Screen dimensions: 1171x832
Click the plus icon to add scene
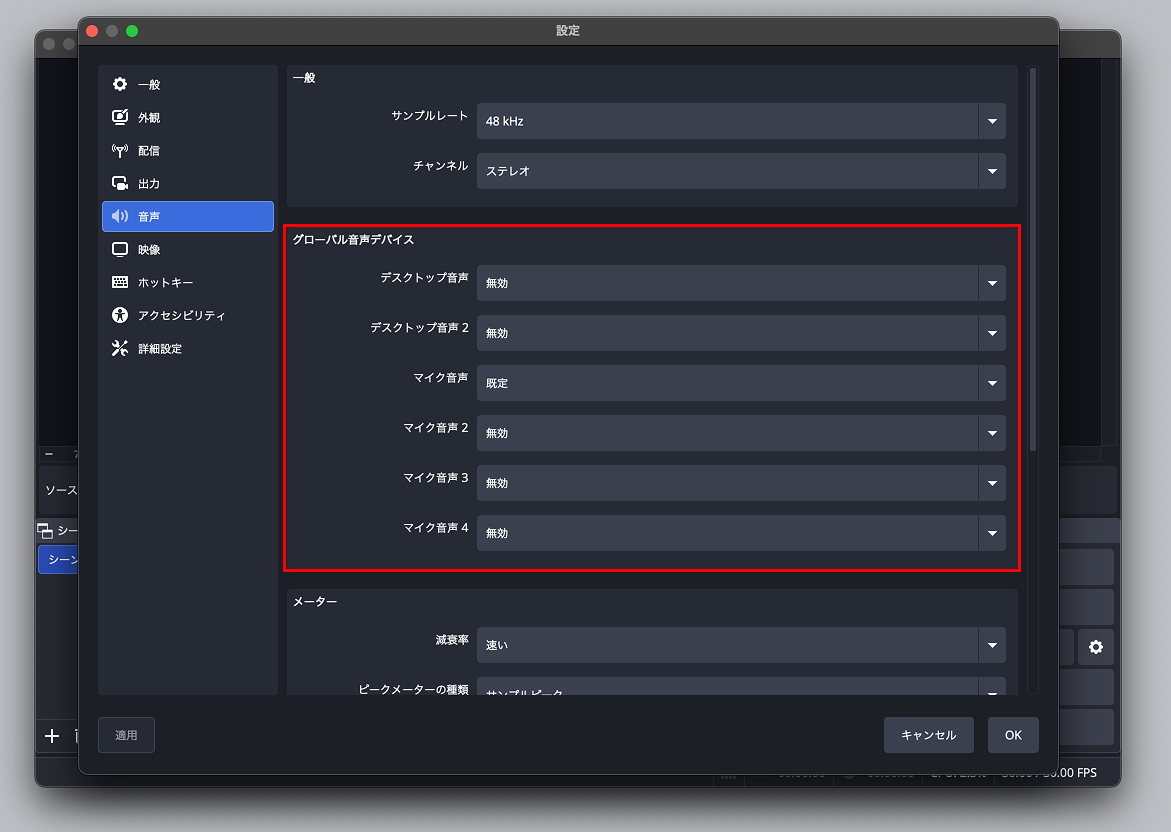pyautogui.click(x=52, y=737)
